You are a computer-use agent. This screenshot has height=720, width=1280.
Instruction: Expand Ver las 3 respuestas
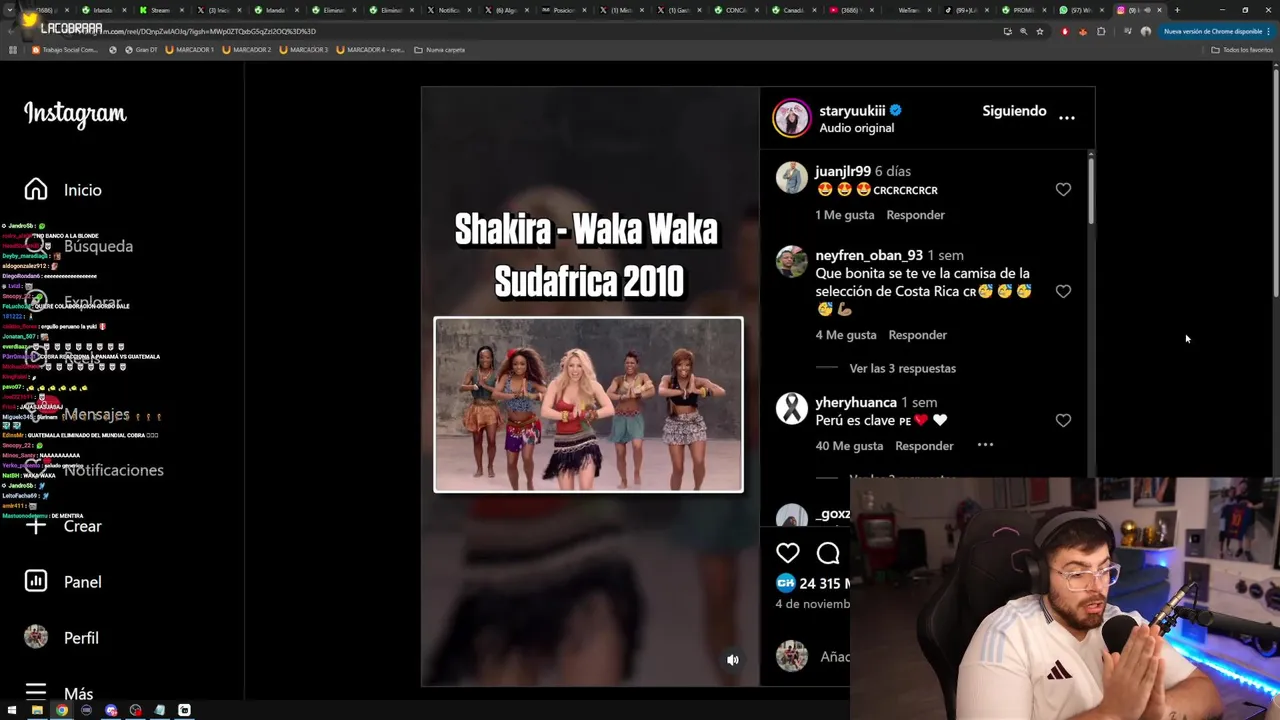(x=902, y=368)
